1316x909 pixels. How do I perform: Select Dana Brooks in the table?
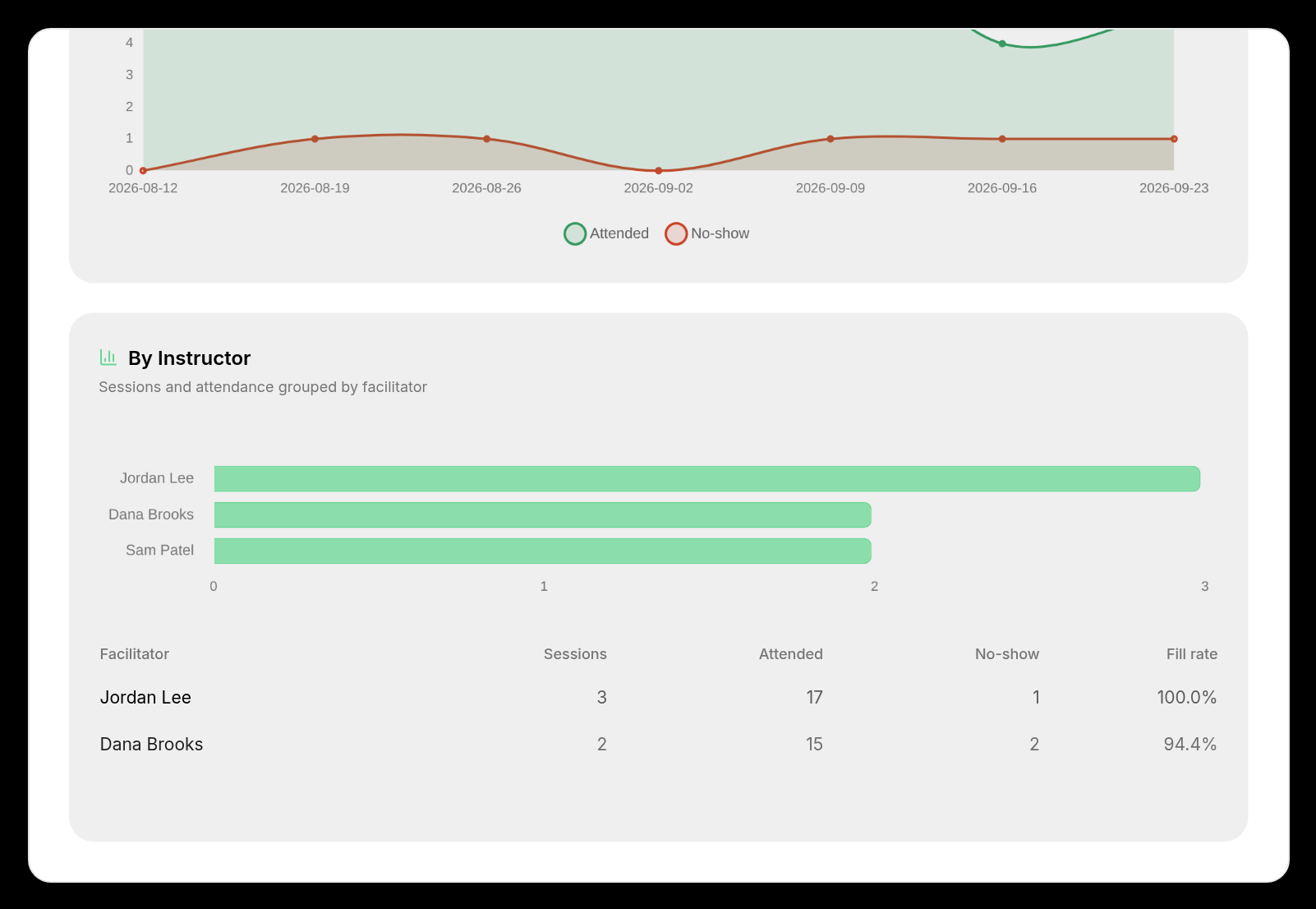click(151, 745)
